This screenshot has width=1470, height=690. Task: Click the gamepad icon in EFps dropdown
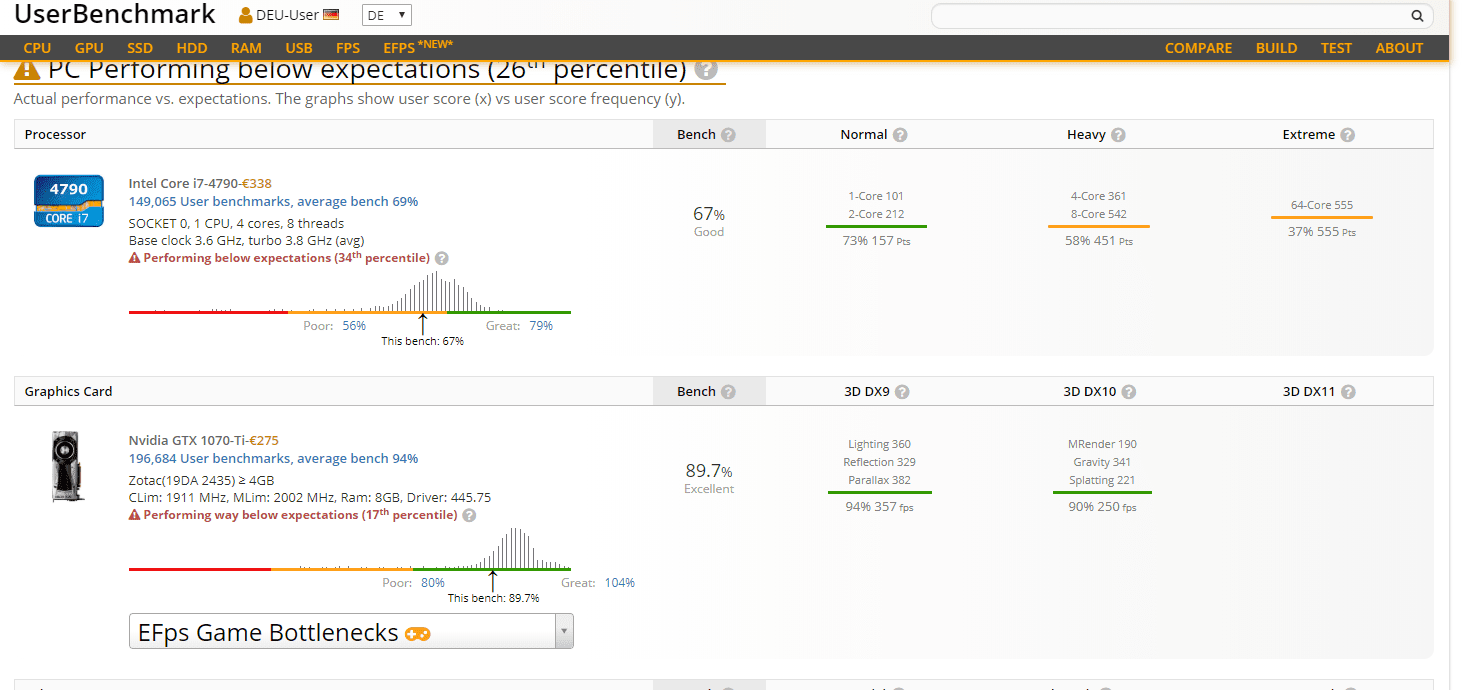[418, 634]
